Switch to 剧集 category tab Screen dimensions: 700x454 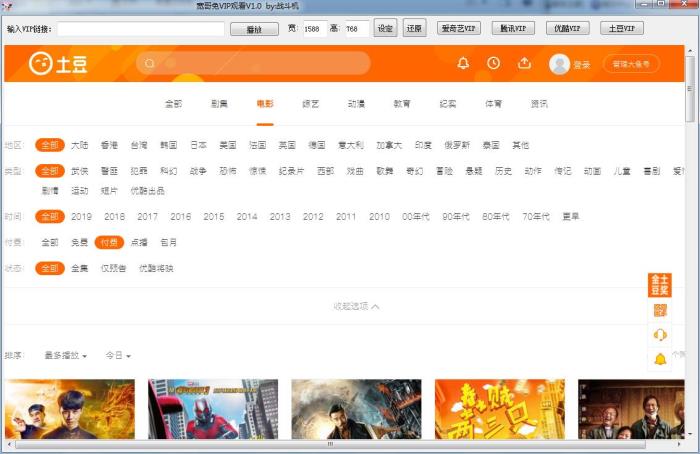[219, 104]
